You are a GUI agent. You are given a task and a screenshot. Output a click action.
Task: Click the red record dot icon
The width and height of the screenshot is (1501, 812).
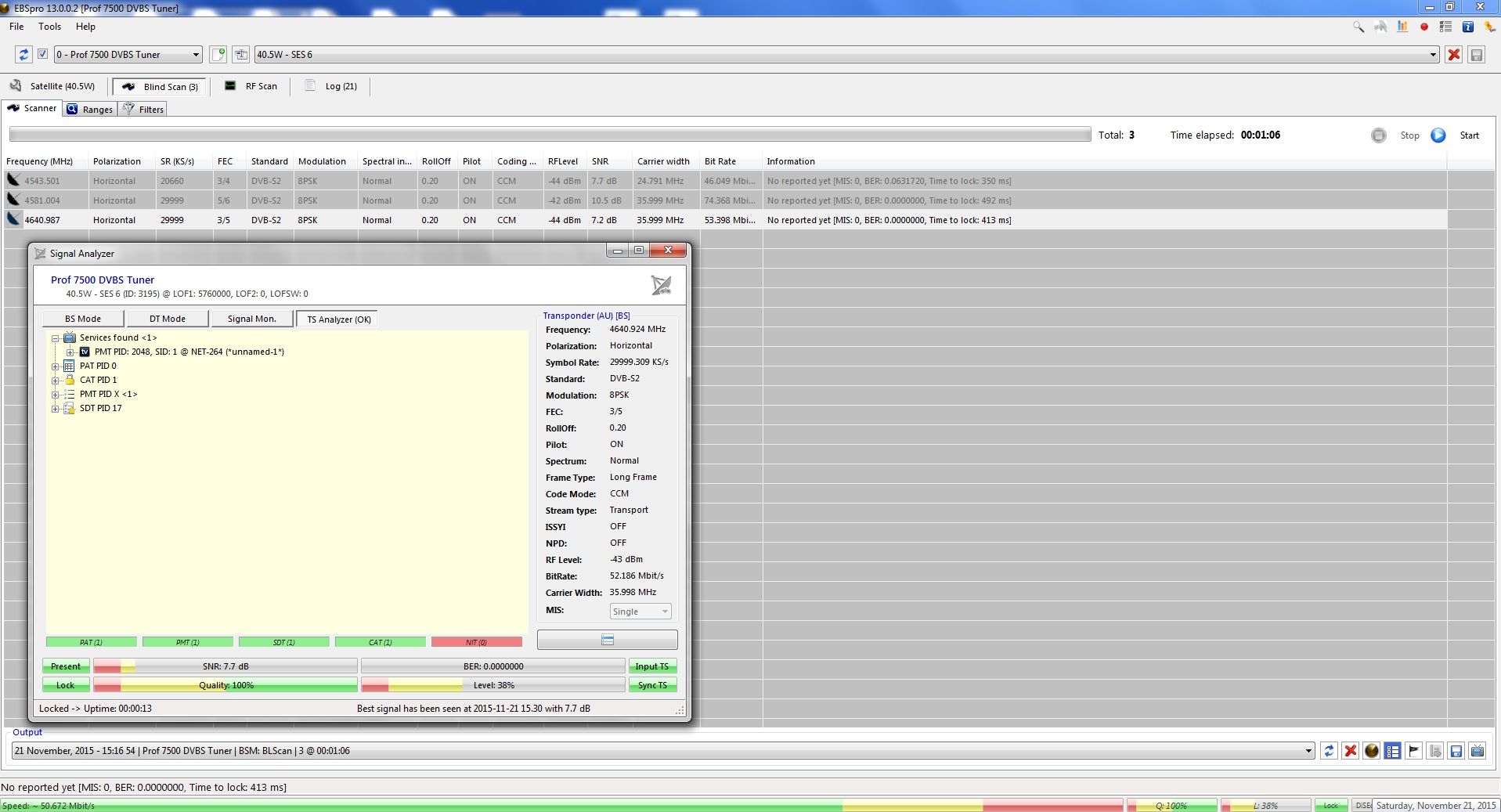click(1424, 27)
